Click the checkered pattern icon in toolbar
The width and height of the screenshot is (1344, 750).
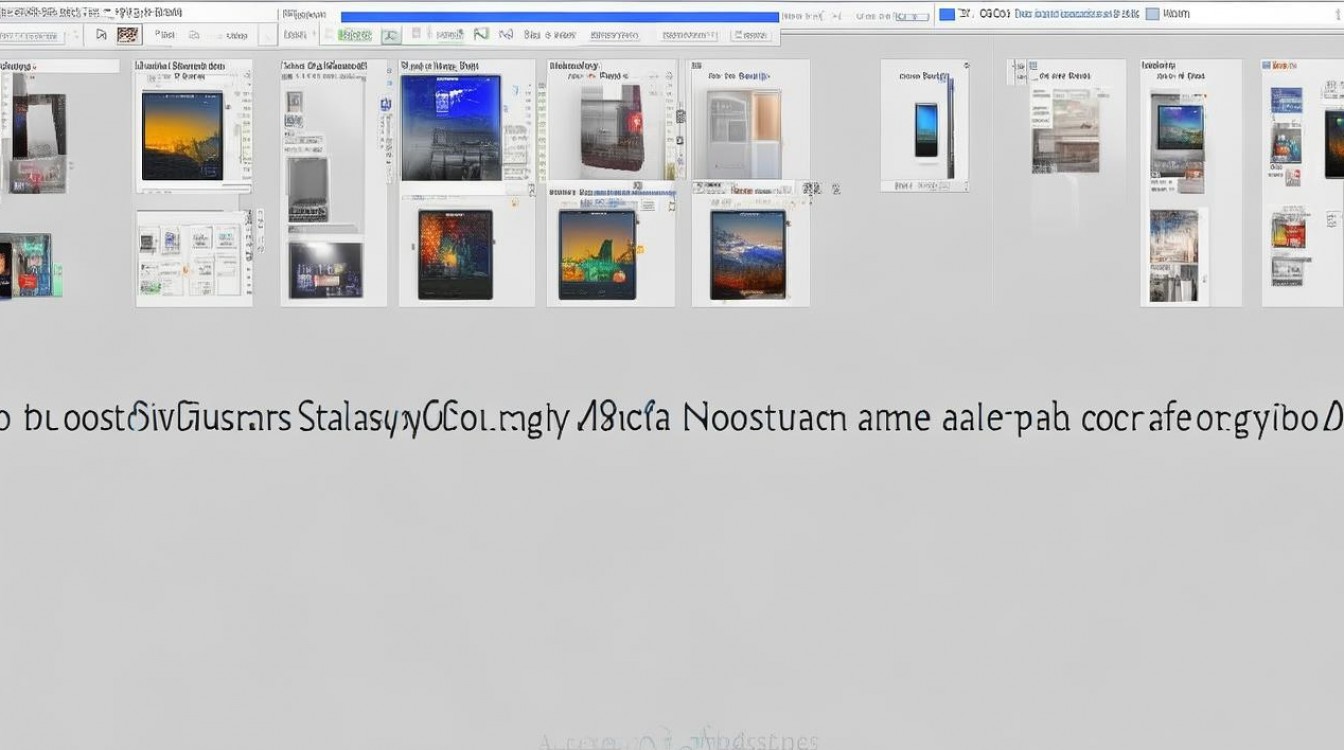[x=128, y=35]
